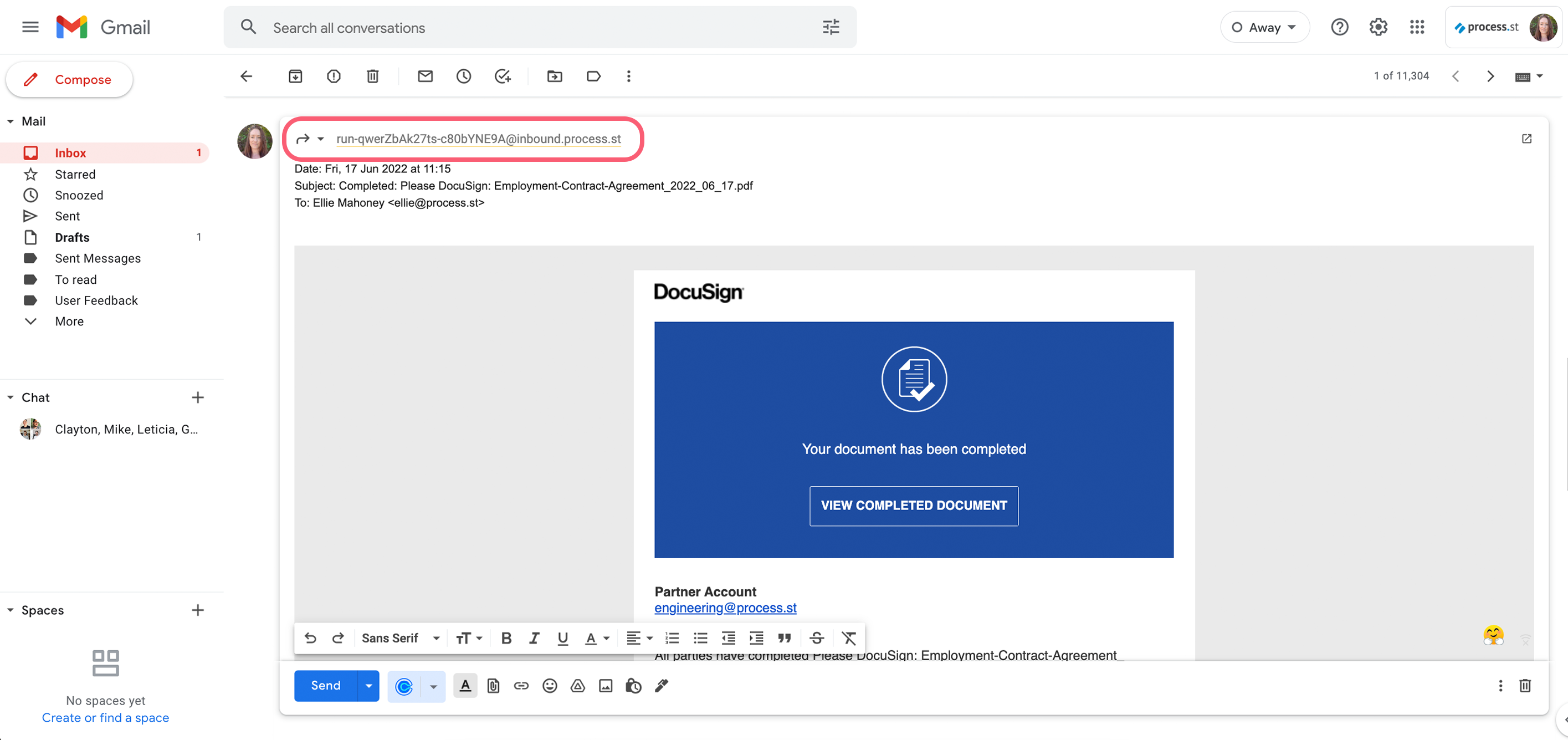1568x740 pixels.
Task: Open the Snoozed folder
Action: 104,195
